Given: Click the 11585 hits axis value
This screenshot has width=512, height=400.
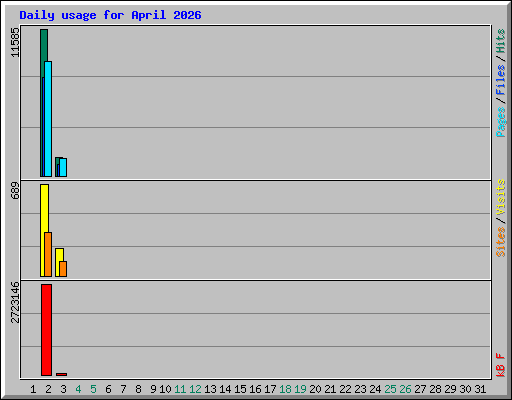Looking at the screenshot, I should pos(15,42).
